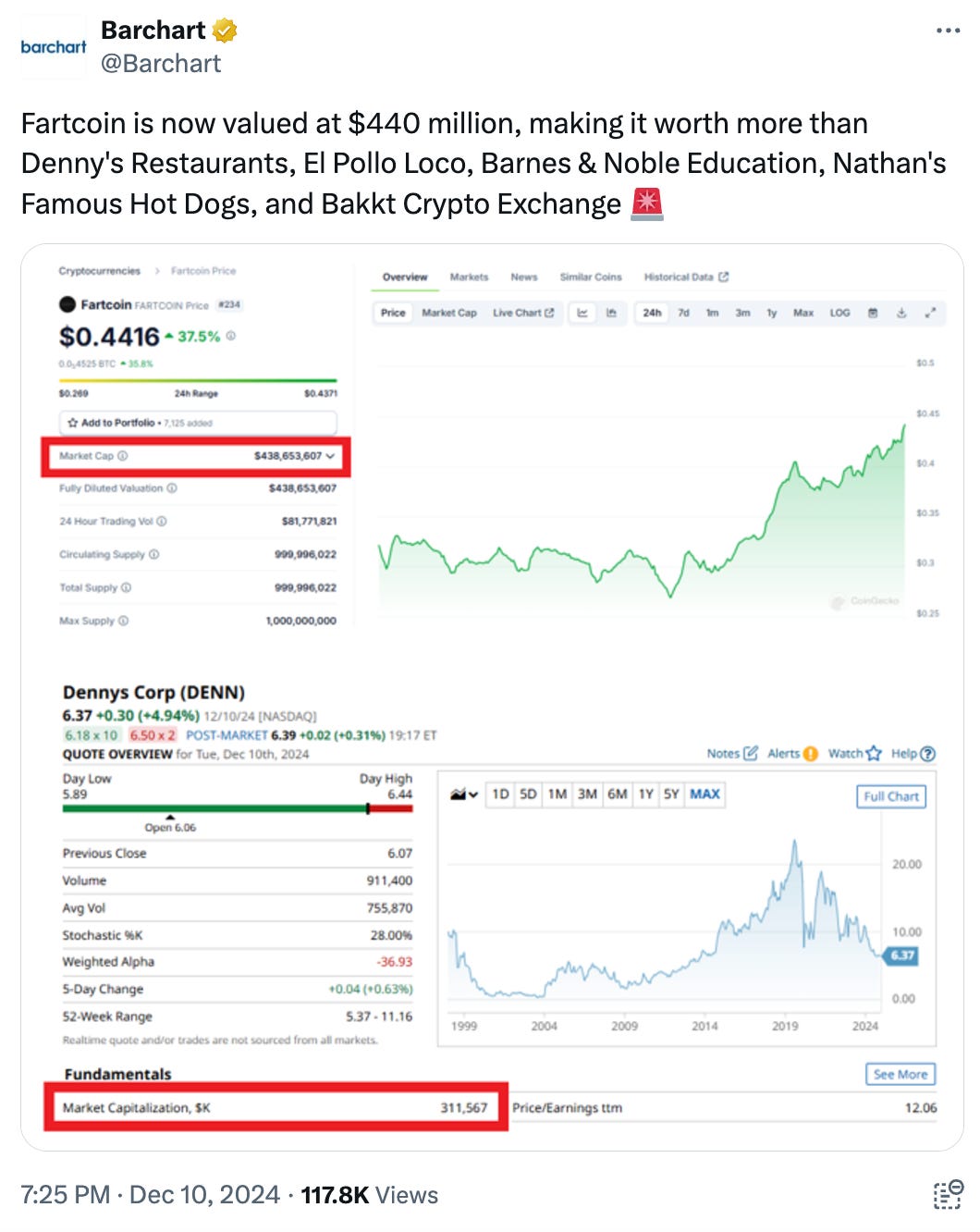Screen dimensions: 980x1232
Task: Click the Market Capitalization value 311,567
Action: [x=464, y=1107]
